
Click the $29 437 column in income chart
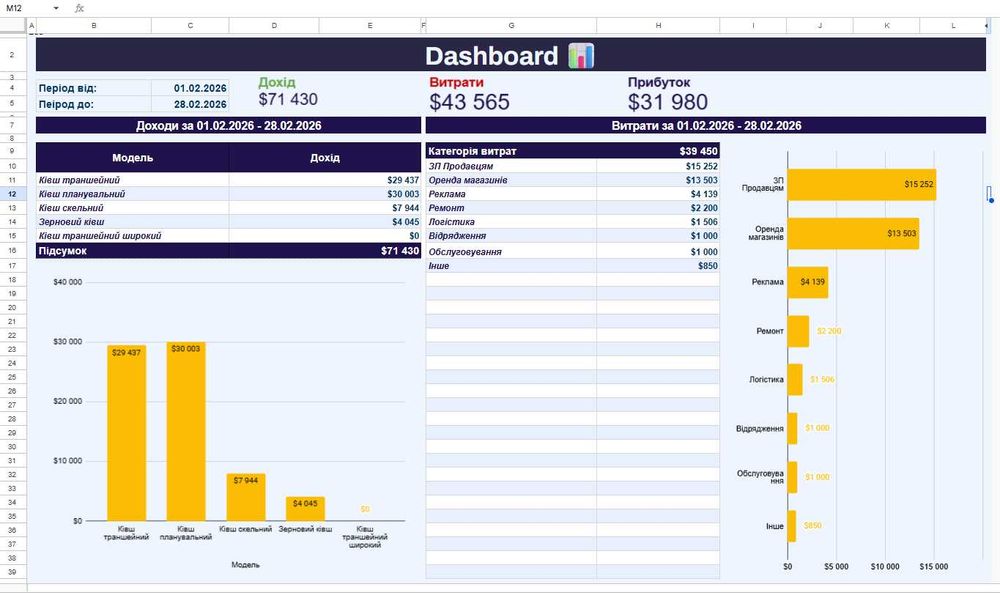coord(126,433)
